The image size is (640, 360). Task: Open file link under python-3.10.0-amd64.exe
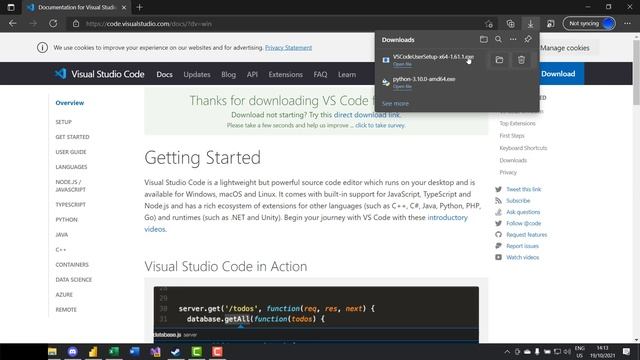coord(402,87)
